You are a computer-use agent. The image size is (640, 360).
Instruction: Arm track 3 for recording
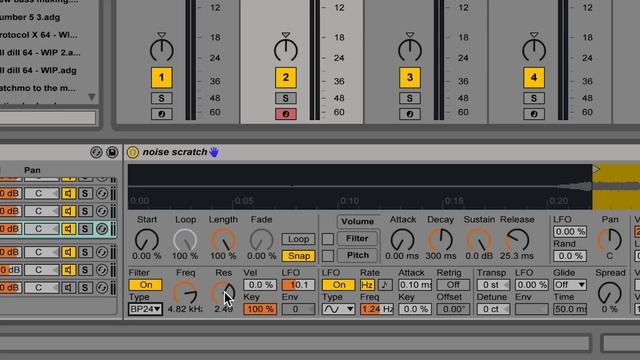(x=410, y=114)
